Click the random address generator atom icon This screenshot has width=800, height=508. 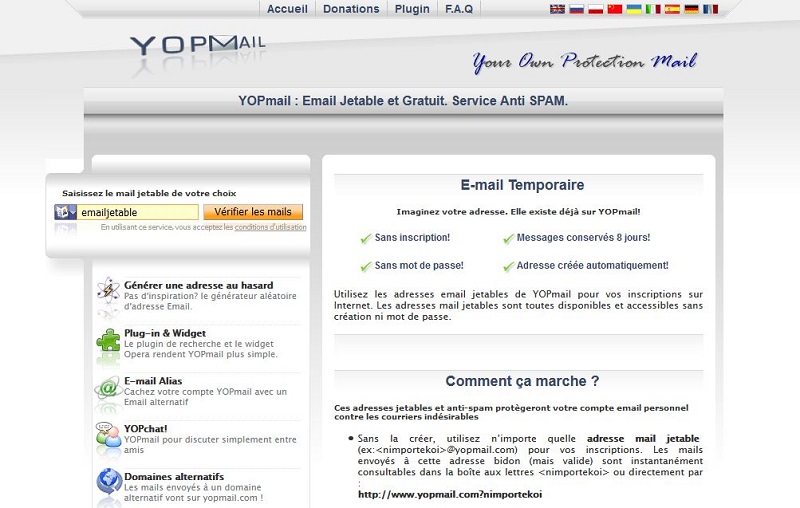pyautogui.click(x=108, y=291)
